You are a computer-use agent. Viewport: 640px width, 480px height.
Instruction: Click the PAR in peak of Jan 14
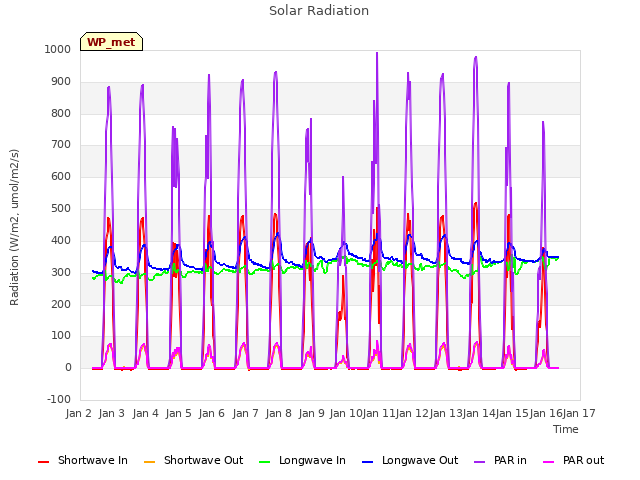click(476, 58)
